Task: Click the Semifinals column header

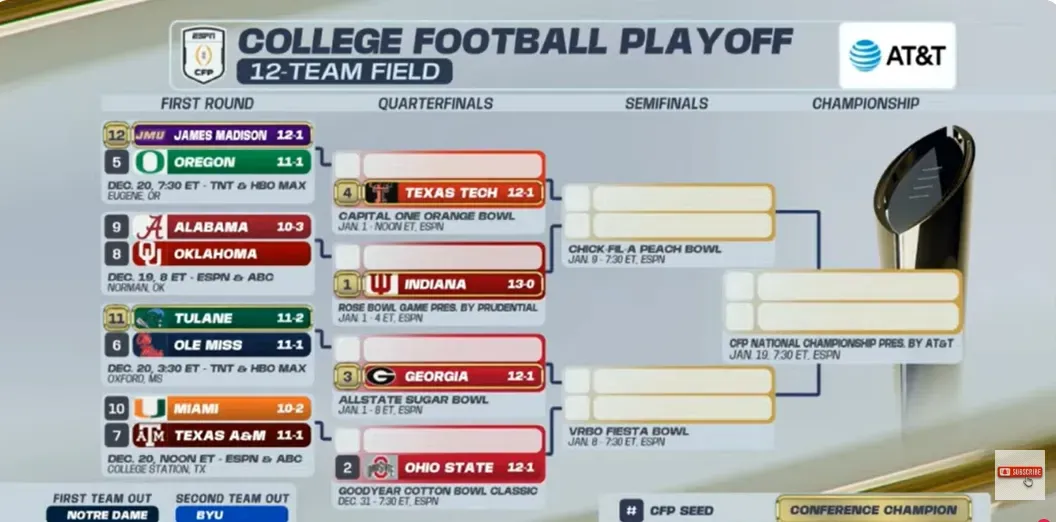Action: [x=666, y=104]
